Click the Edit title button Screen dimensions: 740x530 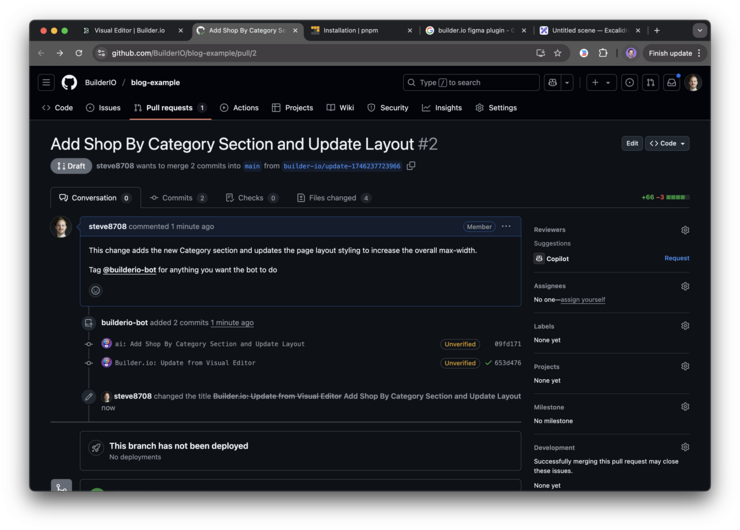(632, 143)
